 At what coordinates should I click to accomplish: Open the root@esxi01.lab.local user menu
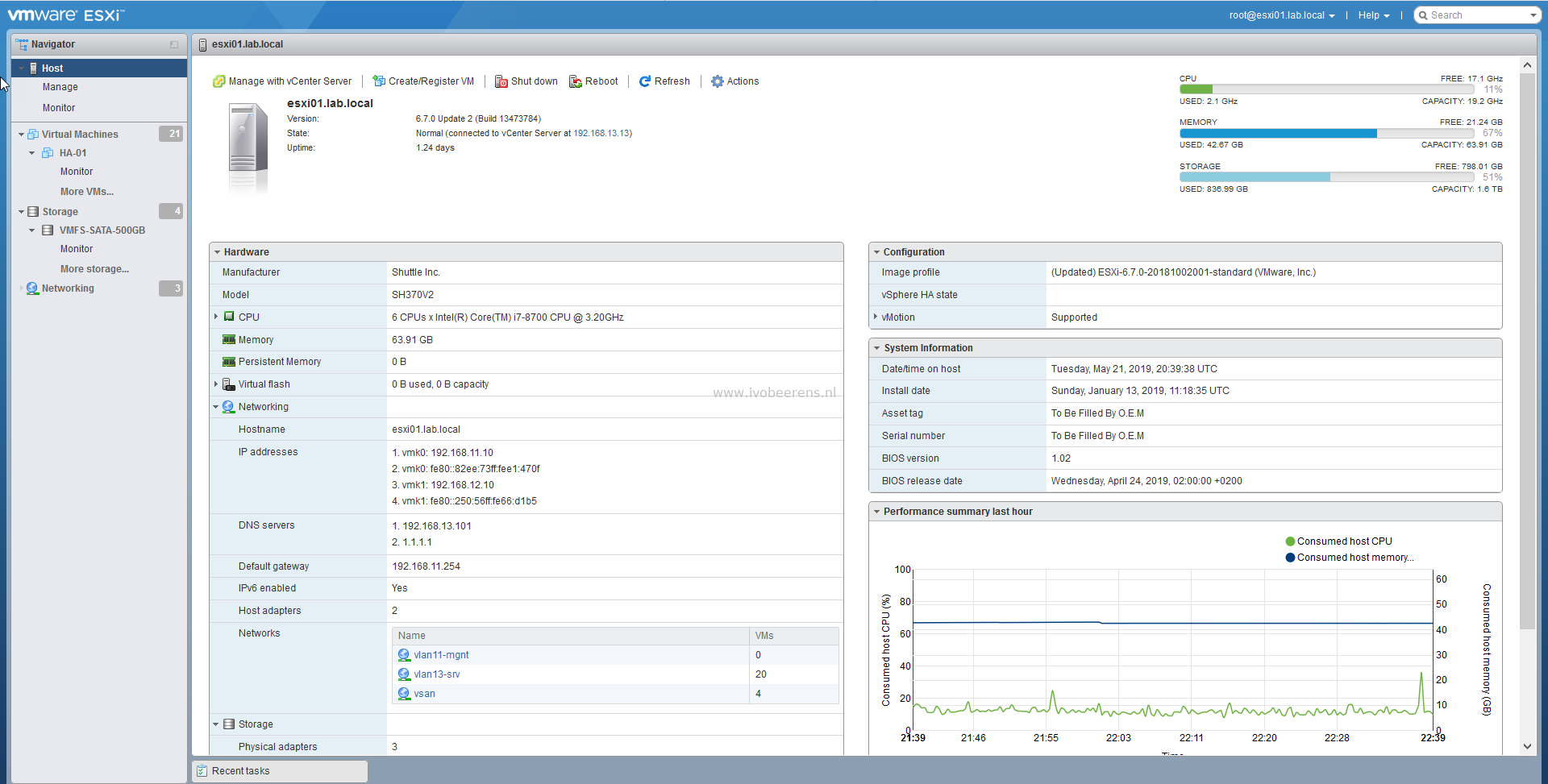tap(1282, 15)
